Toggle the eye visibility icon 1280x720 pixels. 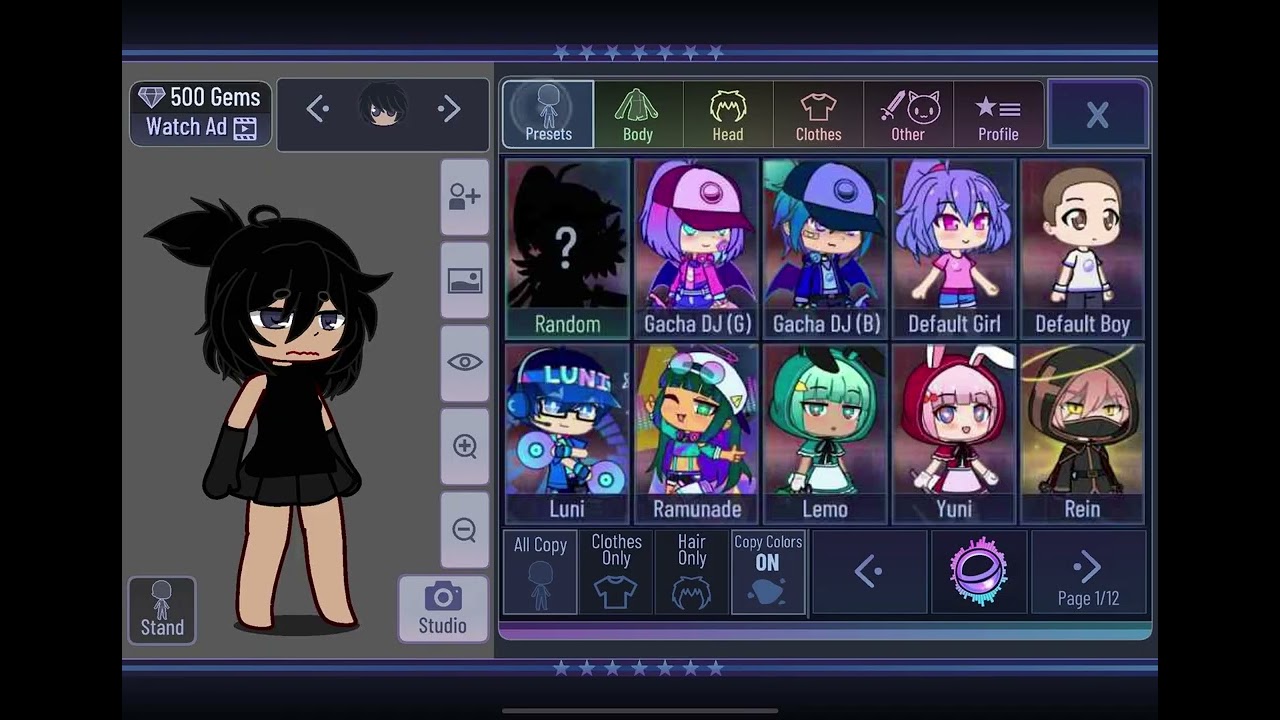point(465,363)
